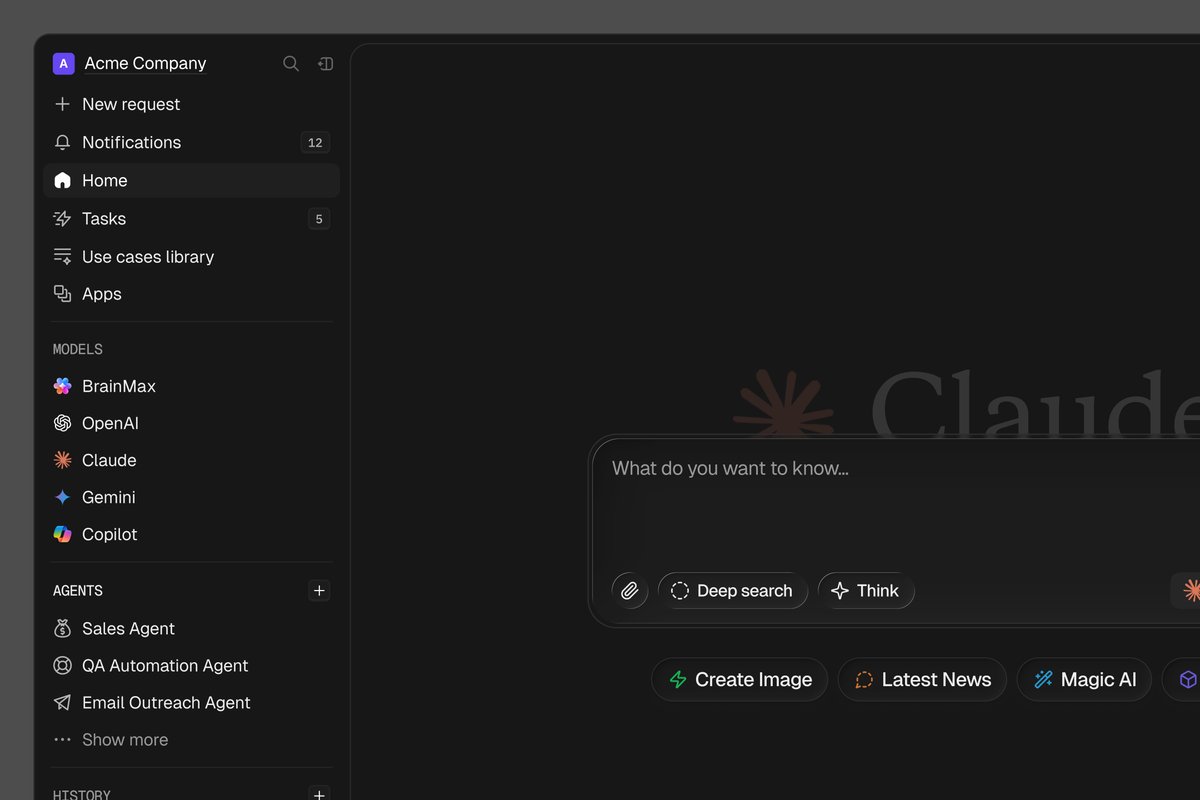Open the sidebar search icon
This screenshot has height=800, width=1200.
point(291,64)
